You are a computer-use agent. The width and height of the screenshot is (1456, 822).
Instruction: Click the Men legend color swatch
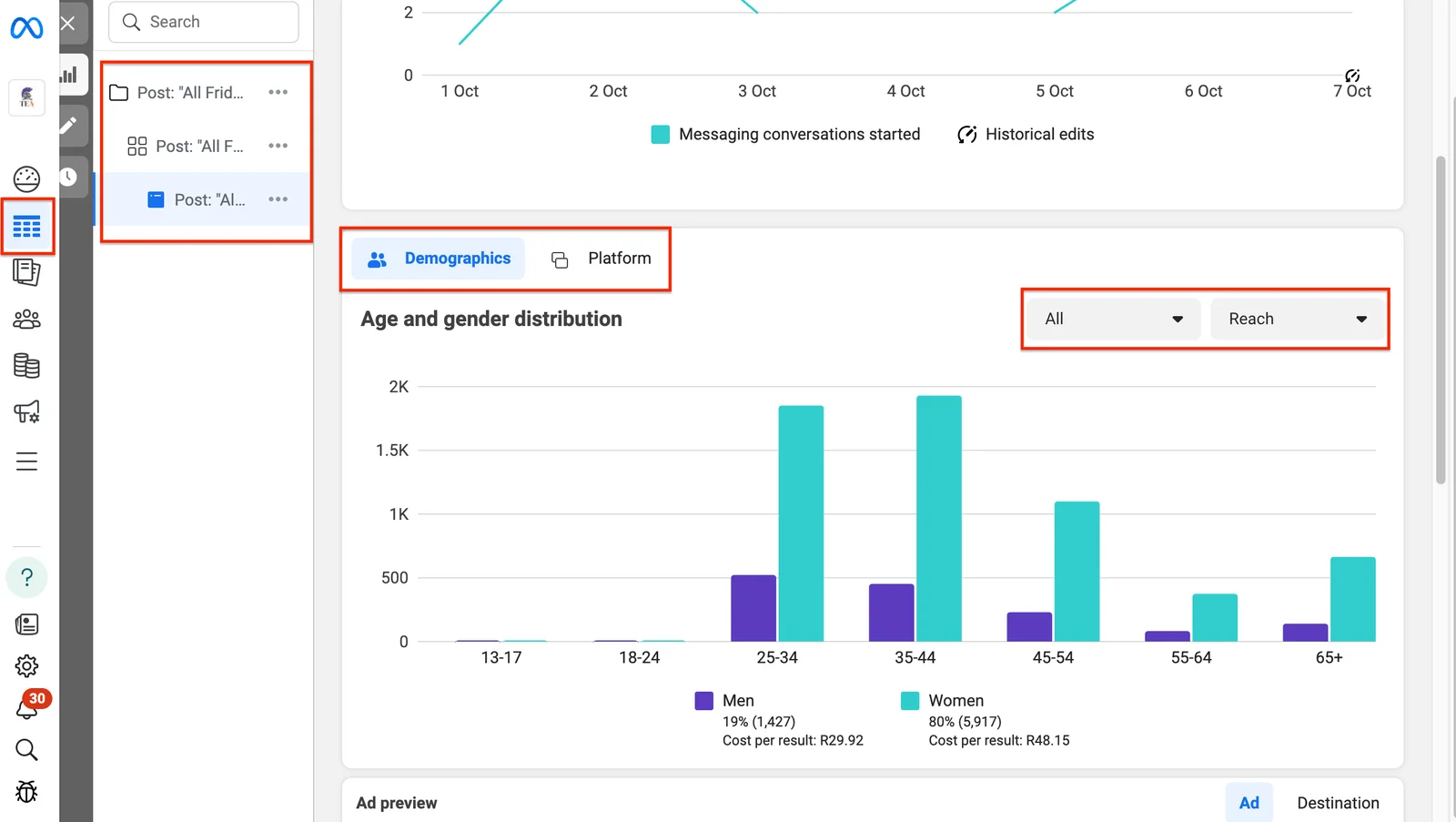pos(704,701)
